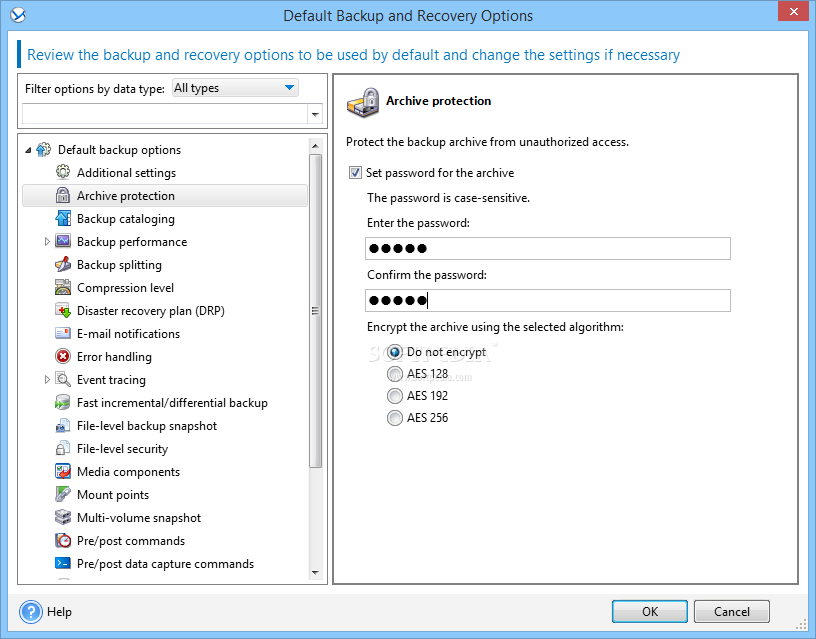Screen dimensions: 816x639
Task: Click the tree scrollbar up arrow
Action: click(x=315, y=146)
